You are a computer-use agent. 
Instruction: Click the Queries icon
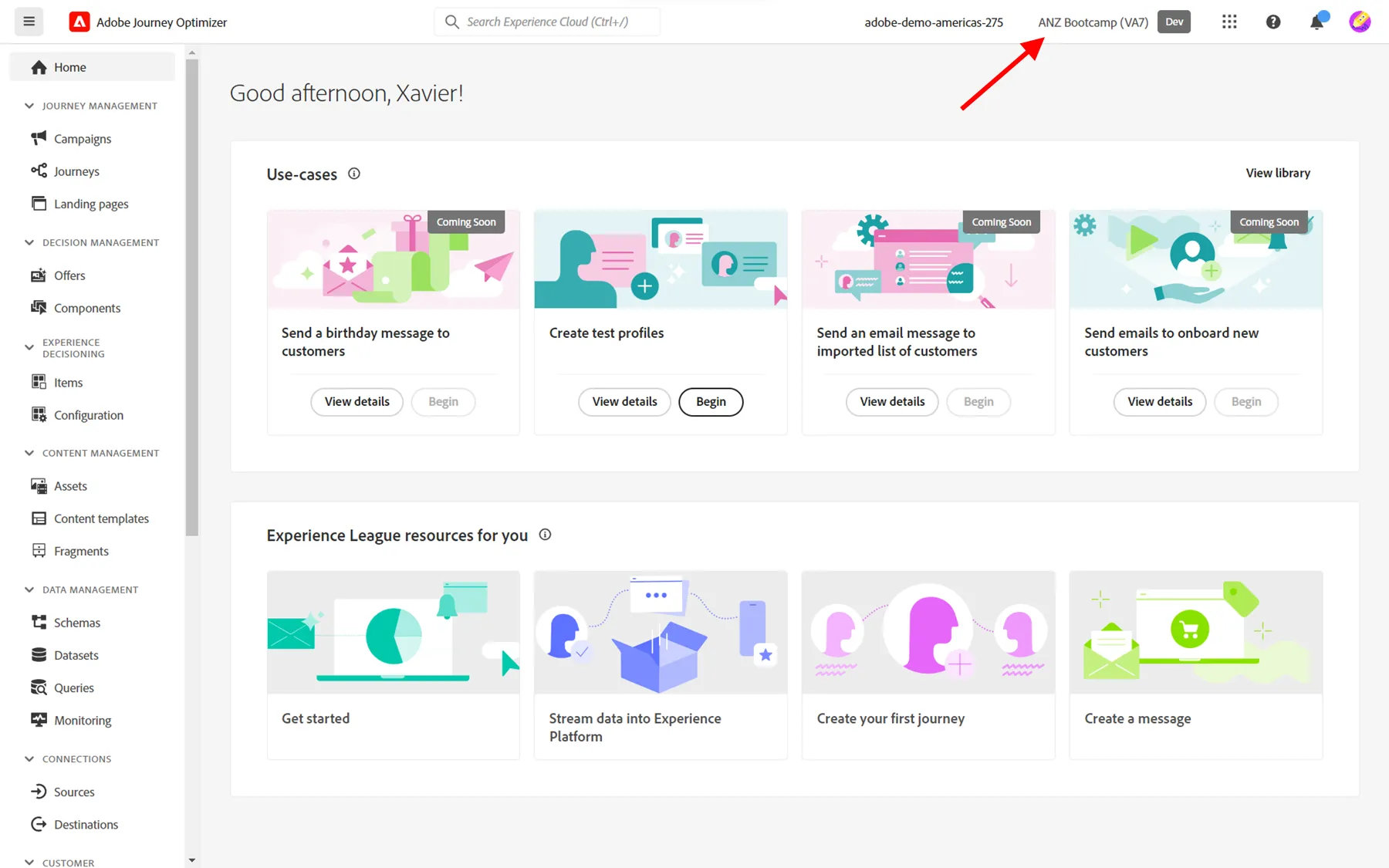39,687
